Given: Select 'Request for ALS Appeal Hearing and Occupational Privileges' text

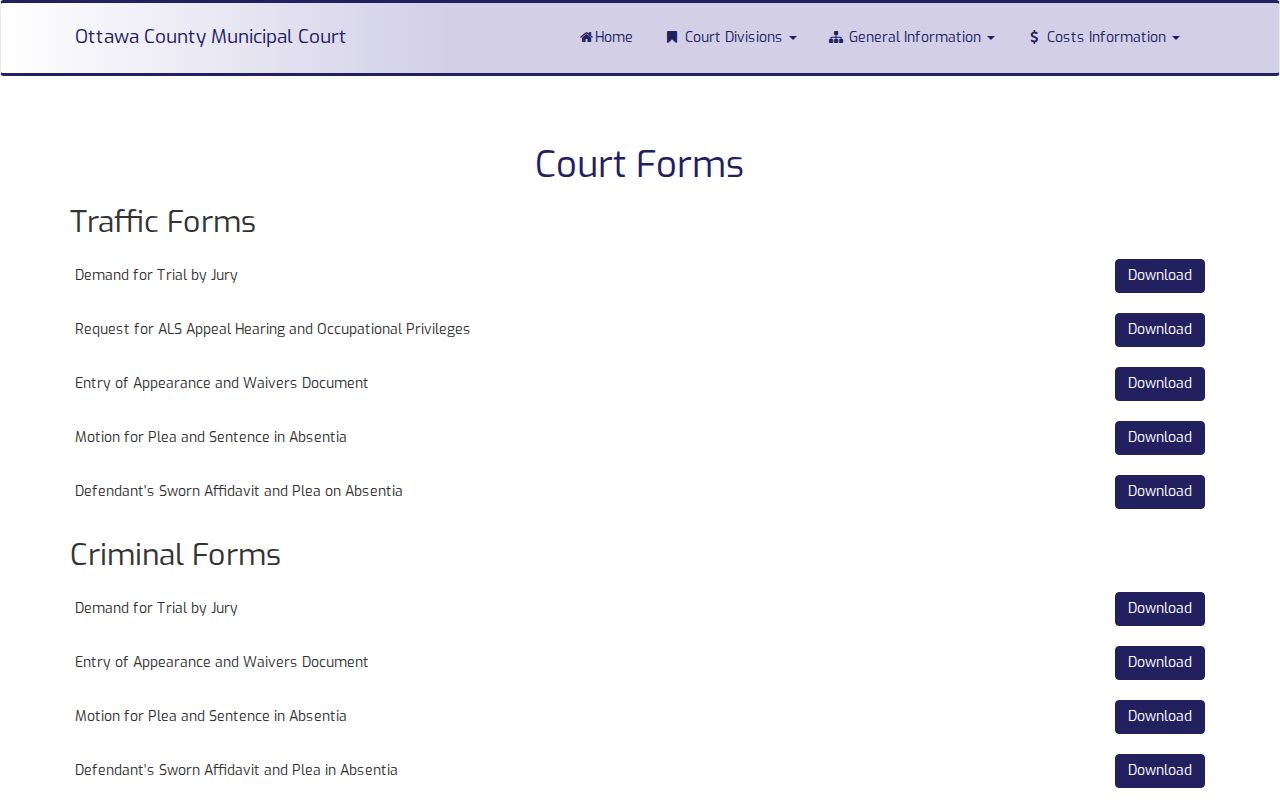Looking at the screenshot, I should tap(272, 329).
